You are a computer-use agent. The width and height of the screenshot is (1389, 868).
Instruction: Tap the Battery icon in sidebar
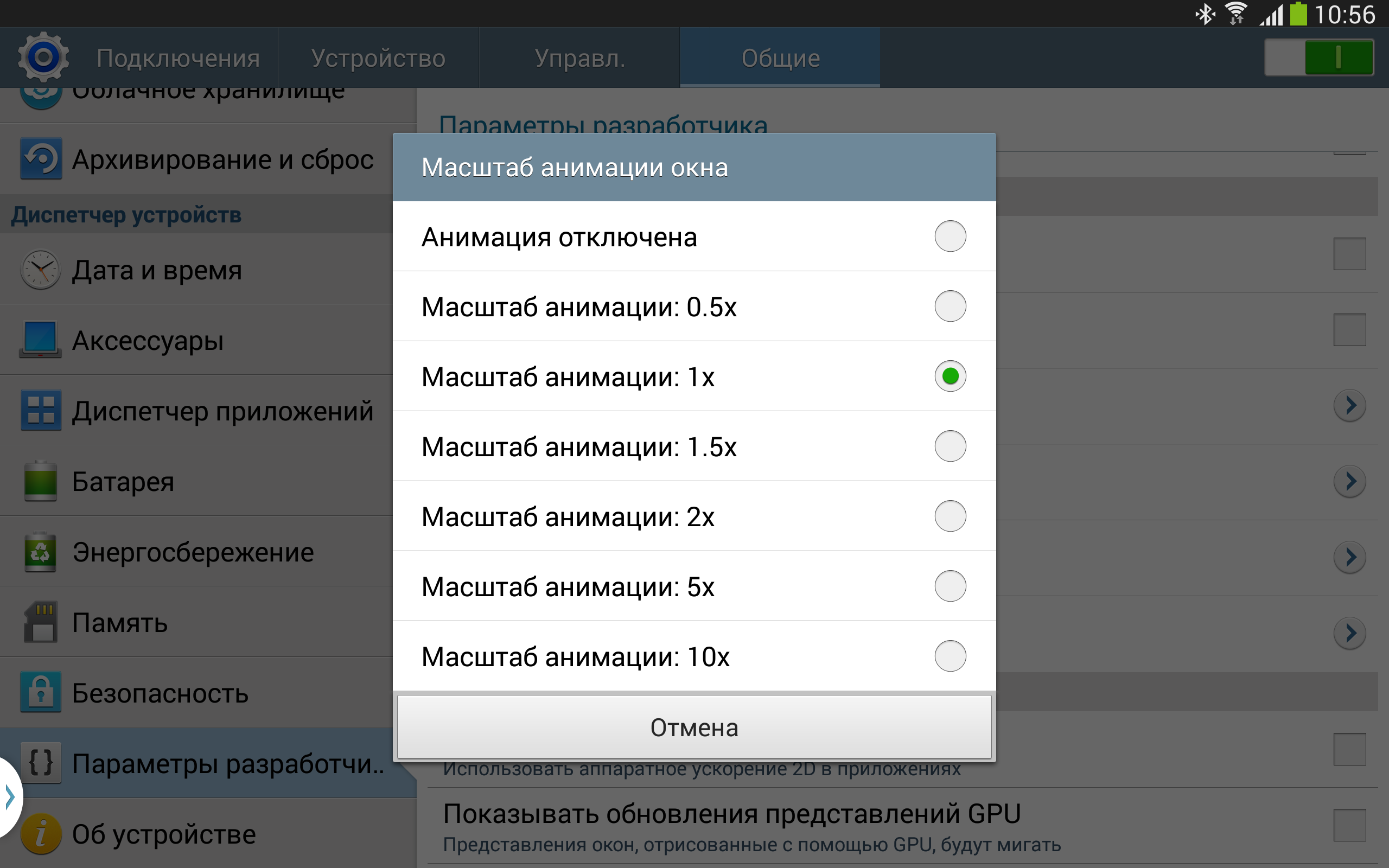click(x=41, y=481)
